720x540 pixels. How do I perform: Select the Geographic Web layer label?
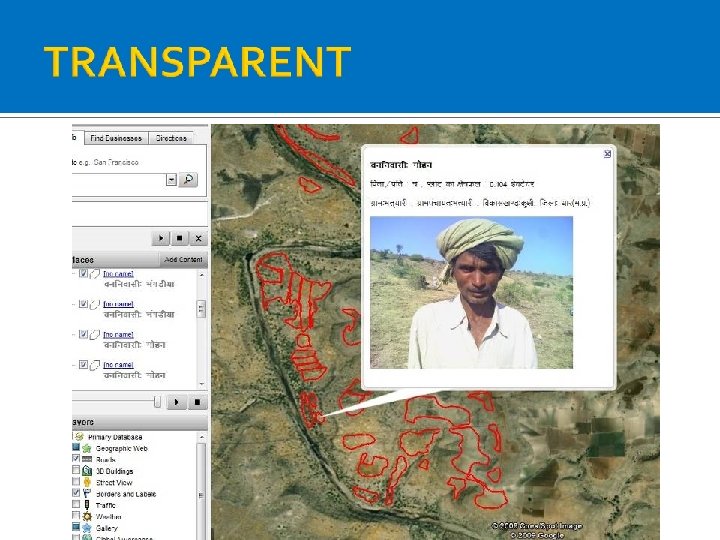click(122, 449)
